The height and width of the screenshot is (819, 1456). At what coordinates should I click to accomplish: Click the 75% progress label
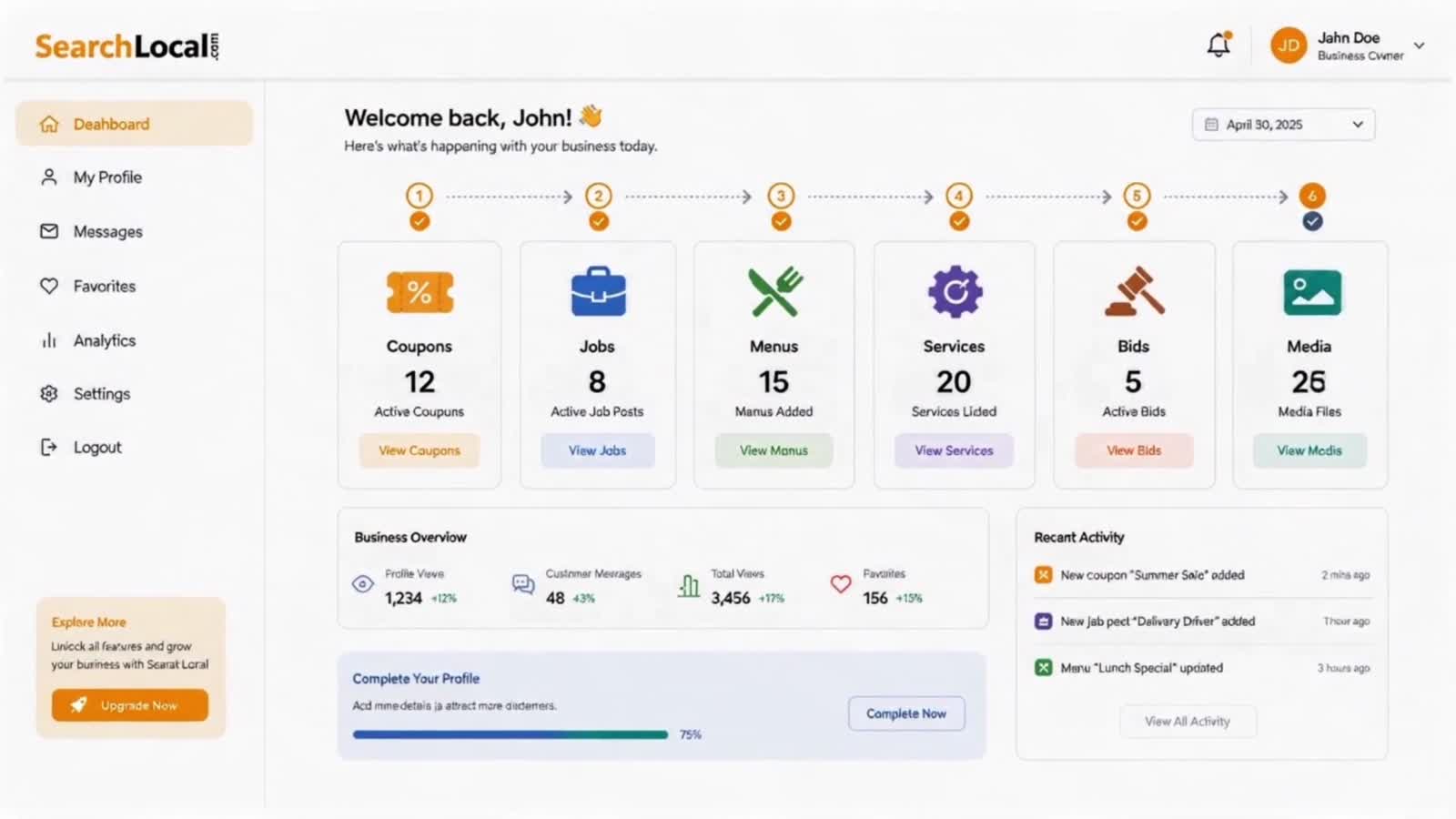pos(691,734)
